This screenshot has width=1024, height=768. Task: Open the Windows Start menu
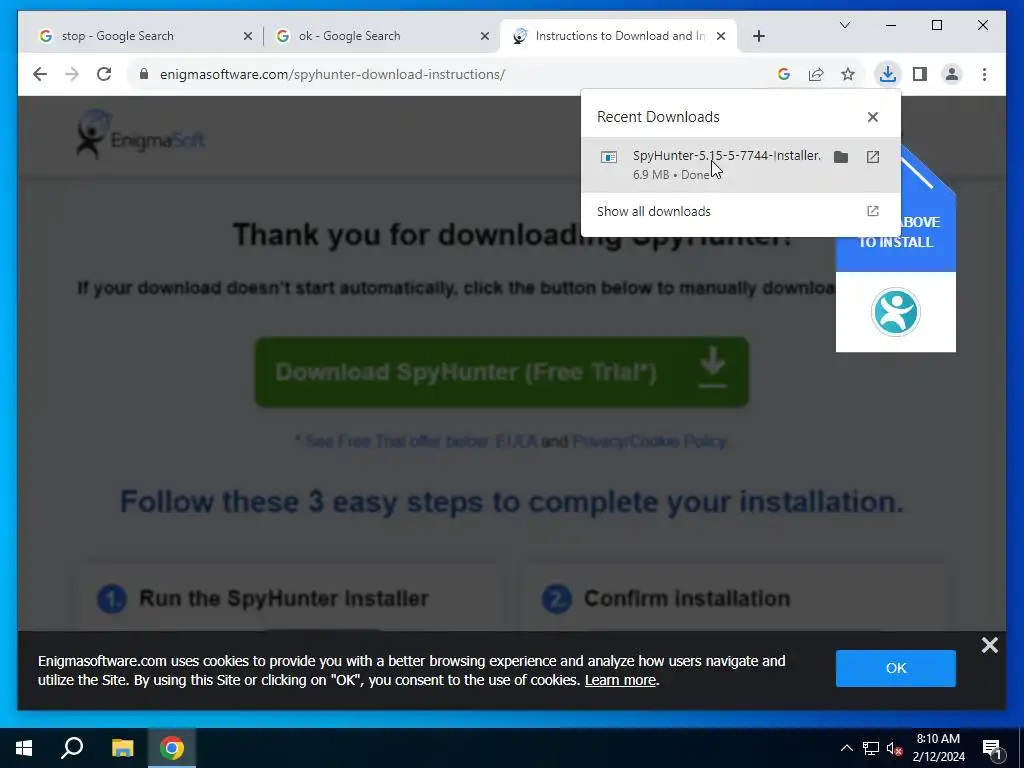coord(24,748)
